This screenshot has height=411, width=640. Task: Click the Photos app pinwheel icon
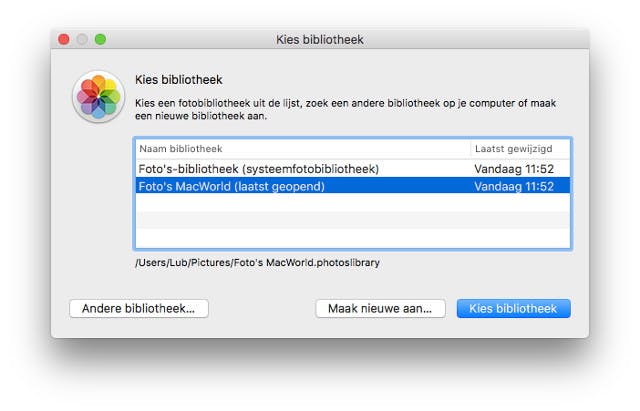tap(96, 97)
